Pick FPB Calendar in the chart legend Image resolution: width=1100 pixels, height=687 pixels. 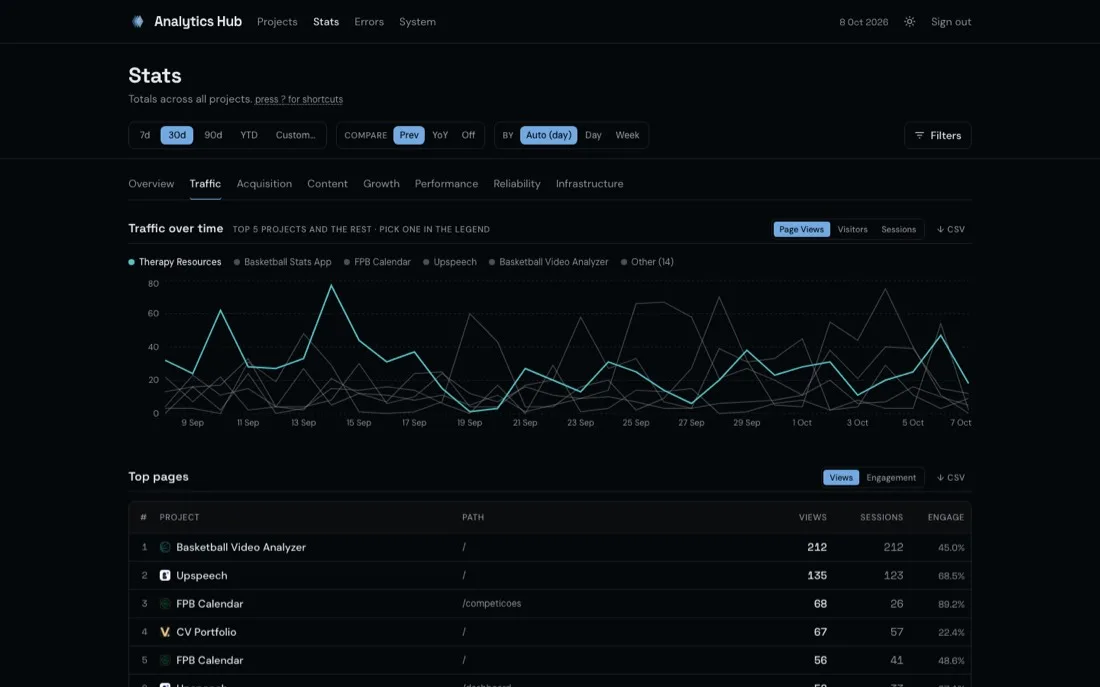coord(377,262)
